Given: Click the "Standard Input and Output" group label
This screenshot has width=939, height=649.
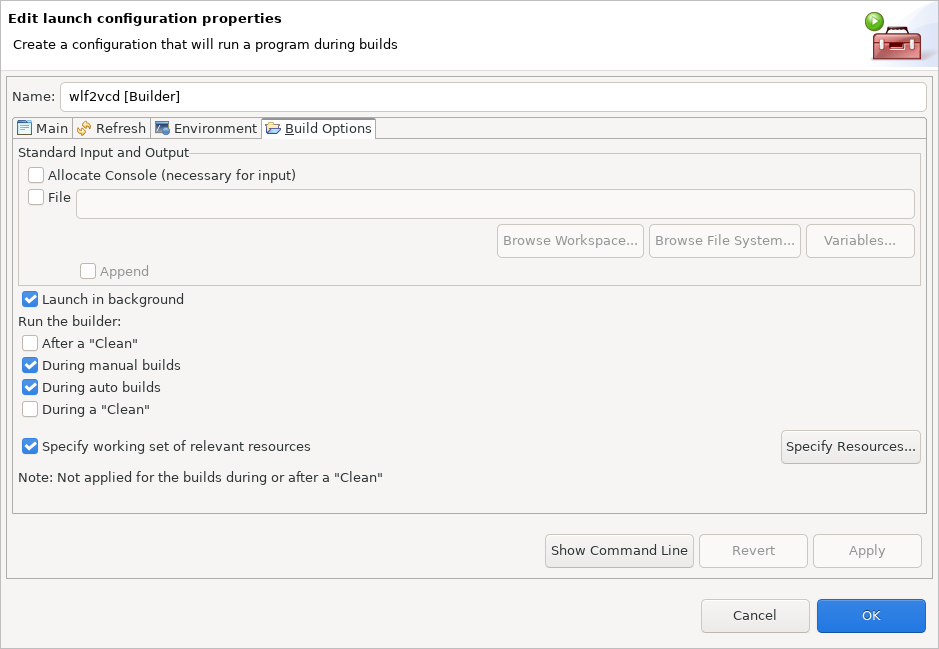Looking at the screenshot, I should [x=104, y=153].
